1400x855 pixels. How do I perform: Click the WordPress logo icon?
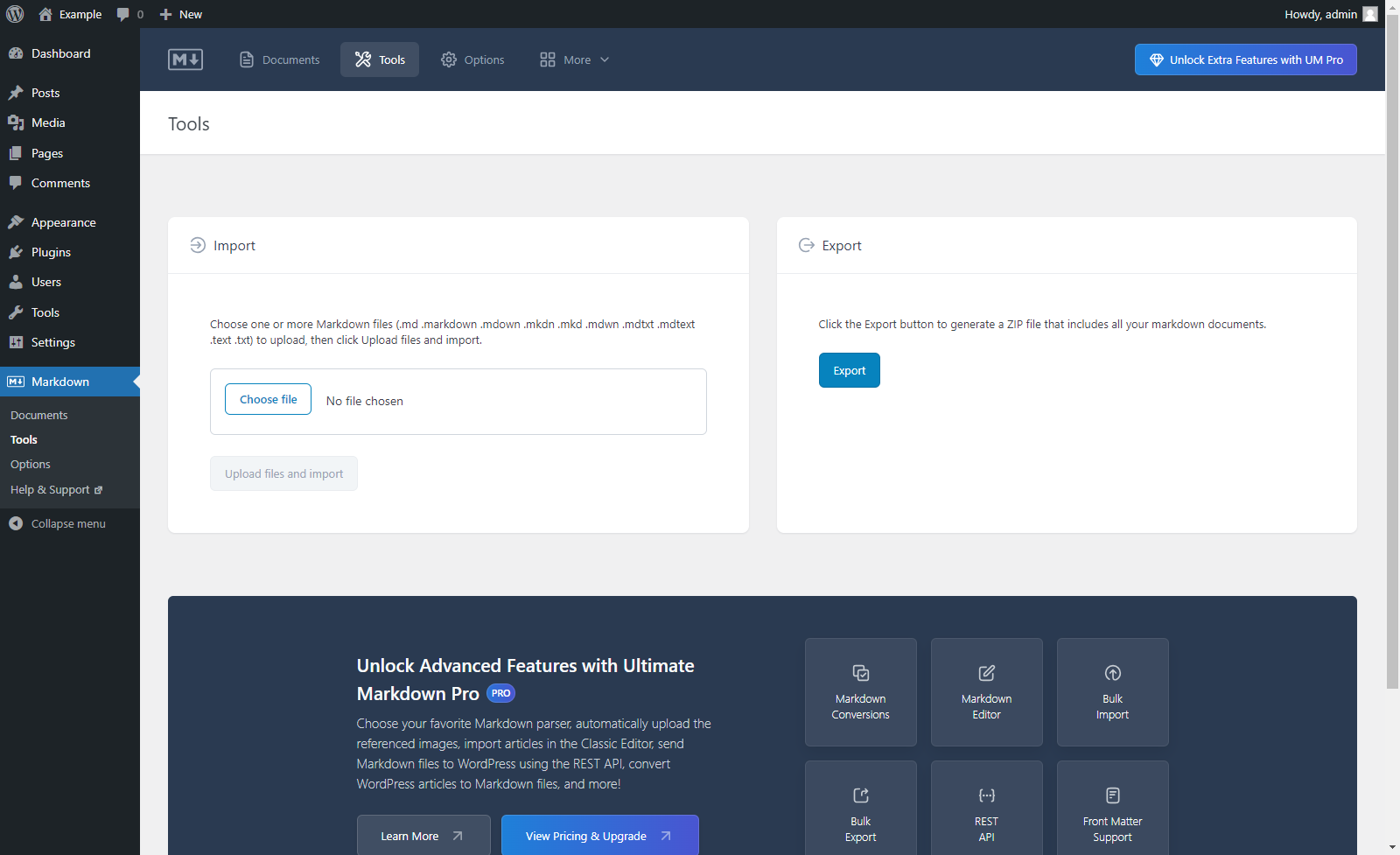click(x=15, y=14)
